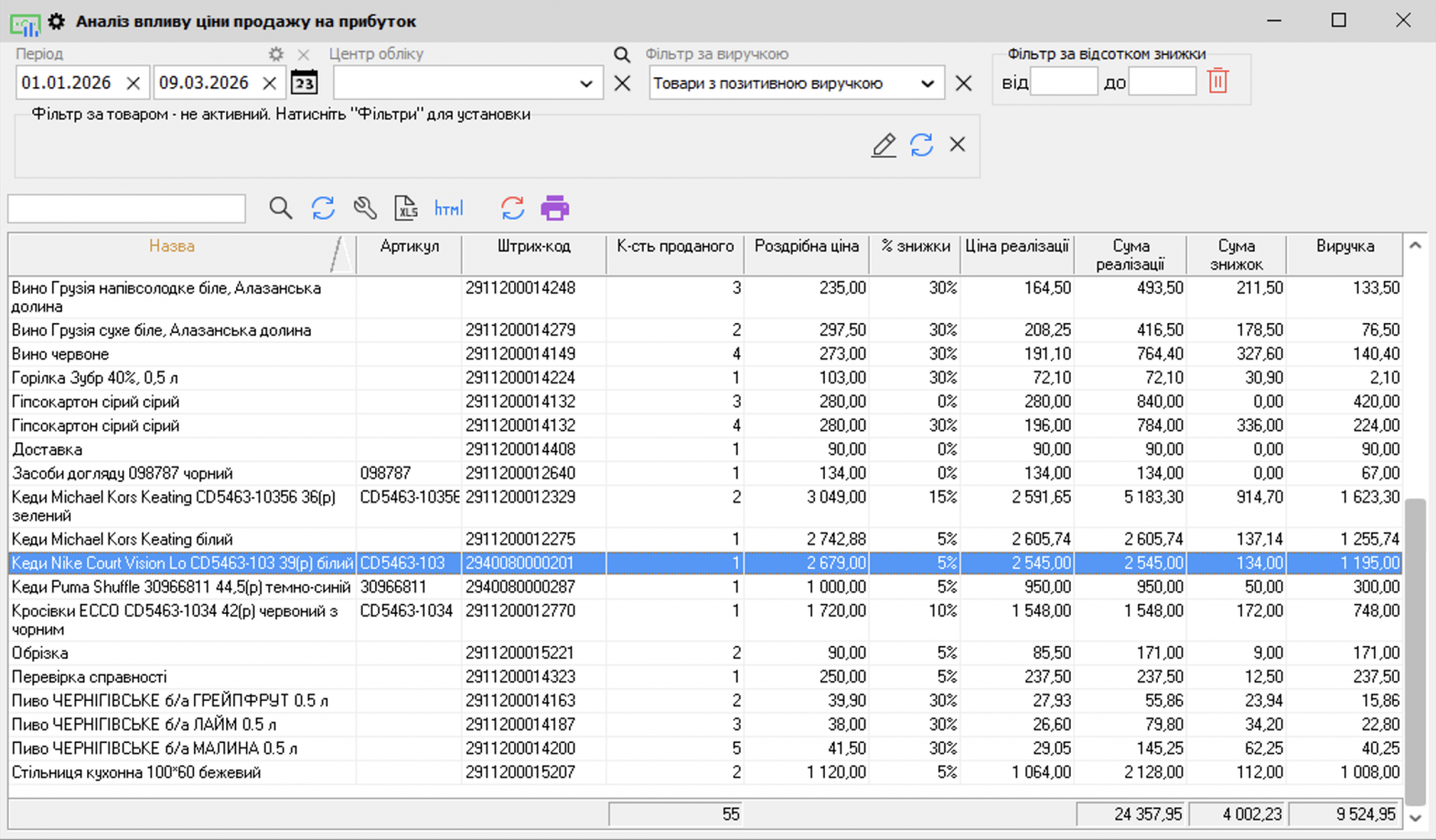This screenshot has width=1436, height=840.
Task: Open the Фільтр за виручкою dropdown
Action: point(927,83)
